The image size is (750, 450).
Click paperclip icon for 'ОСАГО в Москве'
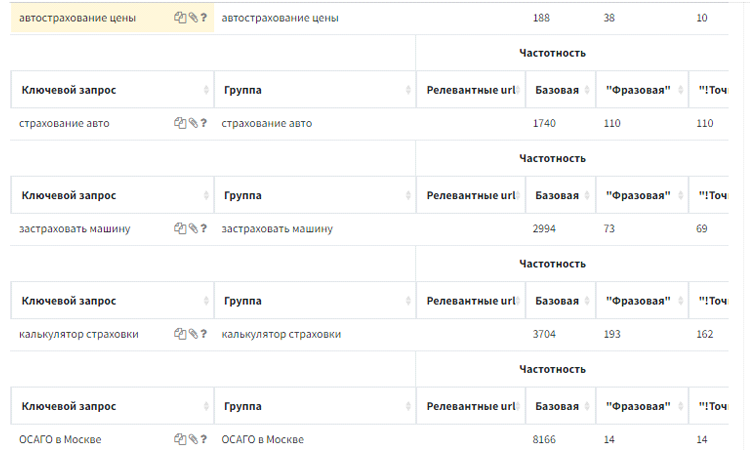[192, 439]
